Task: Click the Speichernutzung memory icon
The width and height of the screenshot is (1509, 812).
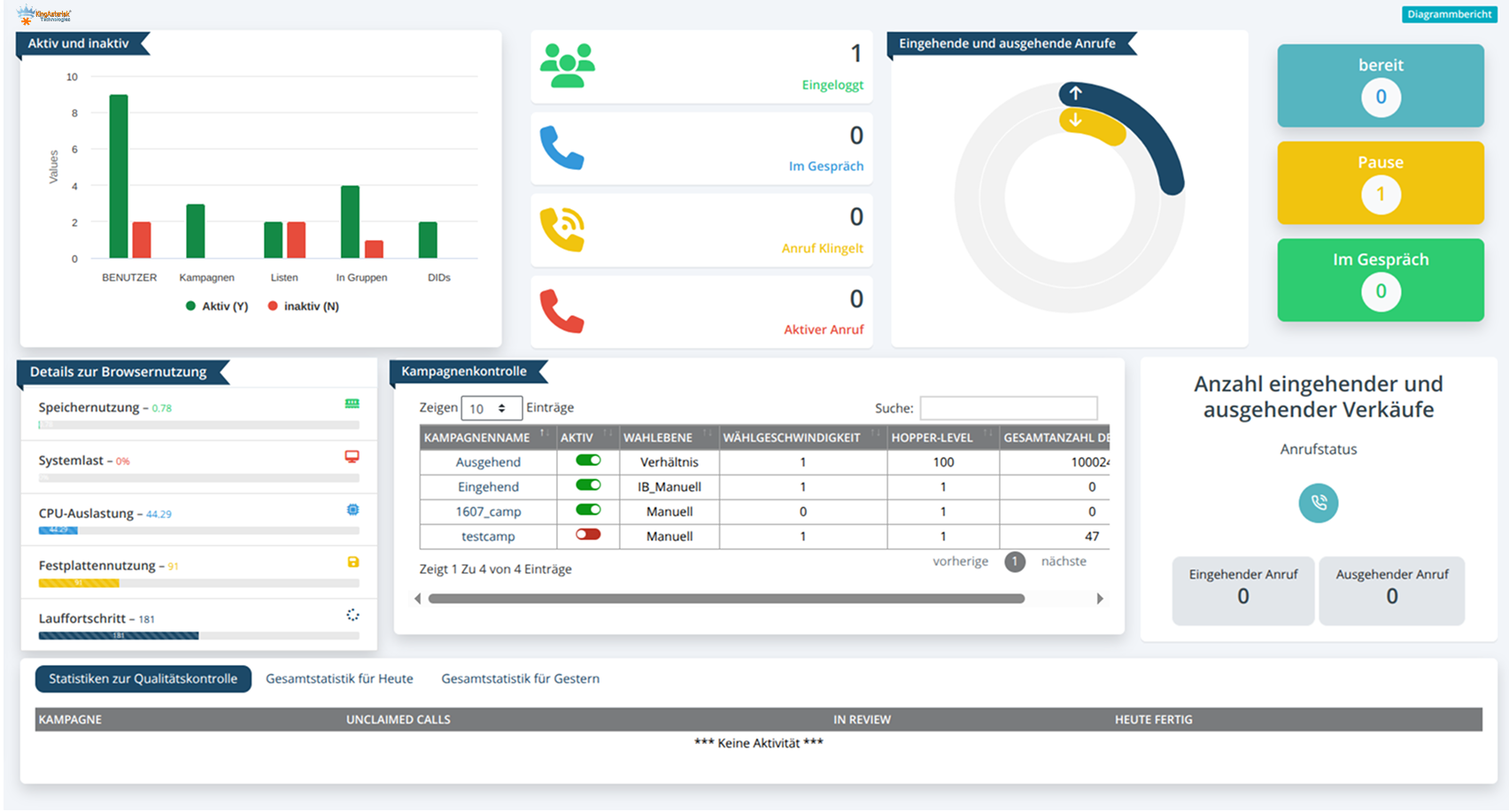Action: [352, 404]
